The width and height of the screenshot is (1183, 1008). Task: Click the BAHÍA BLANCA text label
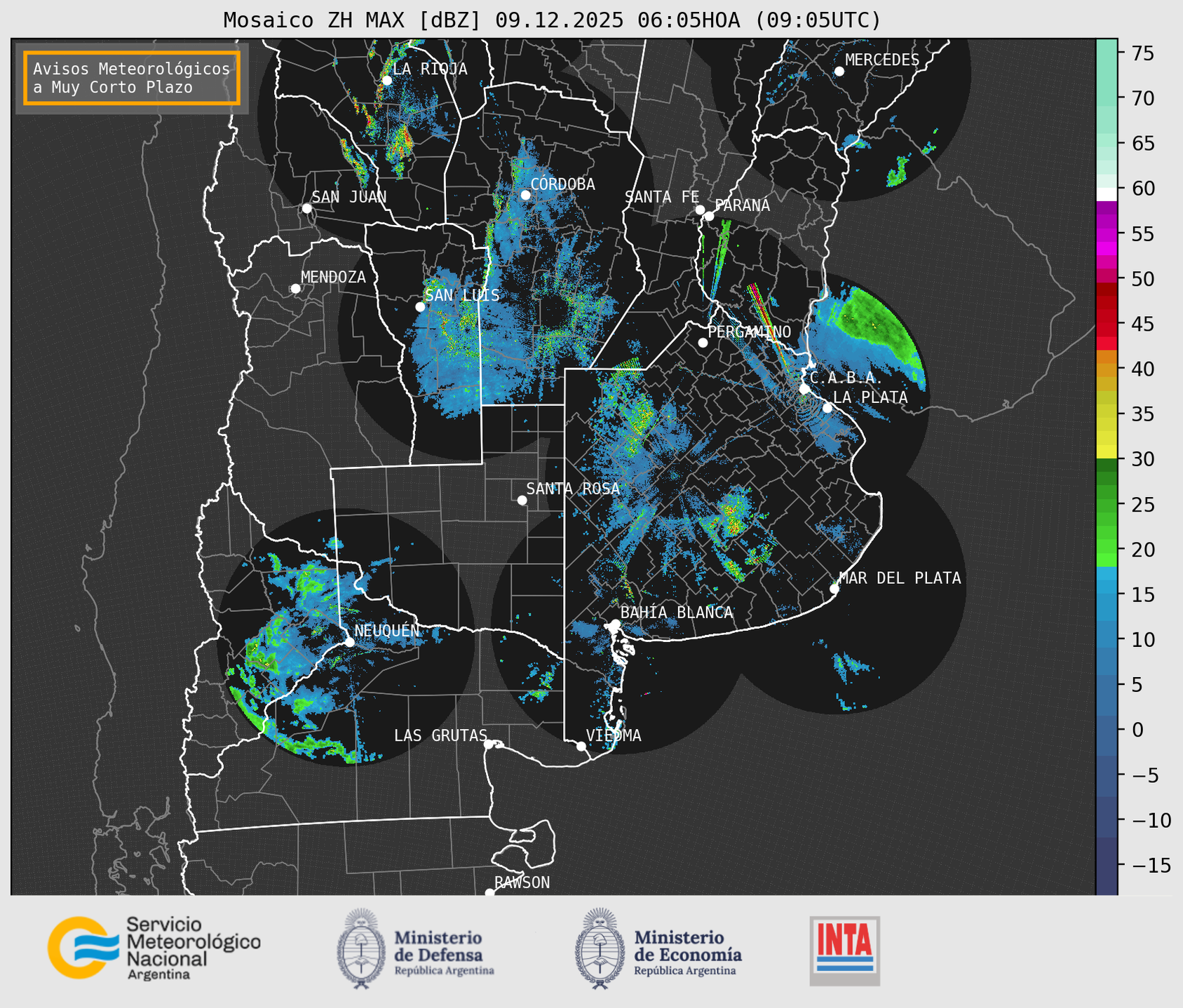[677, 613]
